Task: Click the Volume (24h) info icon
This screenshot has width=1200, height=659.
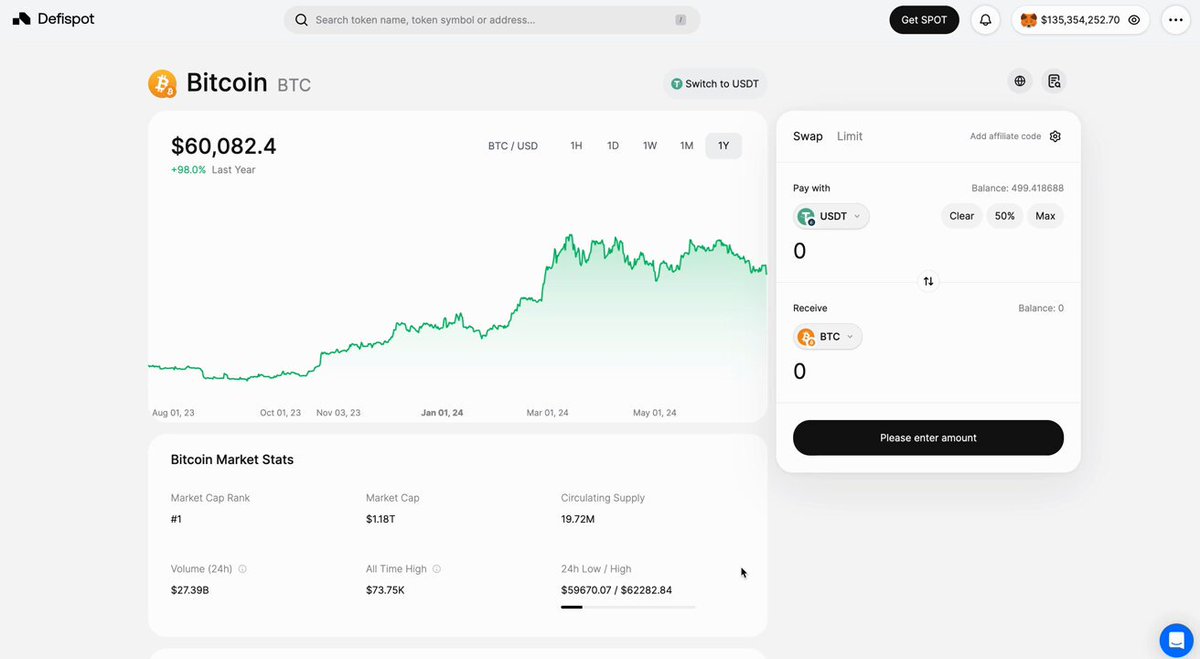Action: coord(242,569)
